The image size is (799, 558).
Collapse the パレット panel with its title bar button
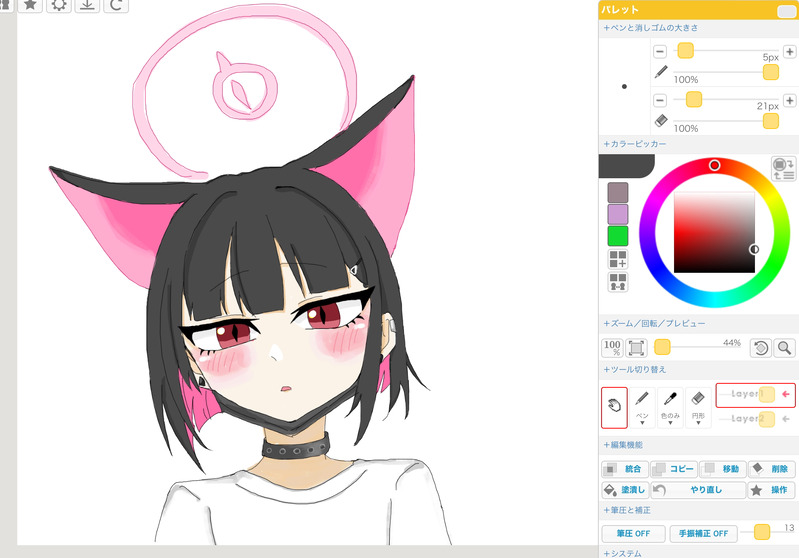786,11
